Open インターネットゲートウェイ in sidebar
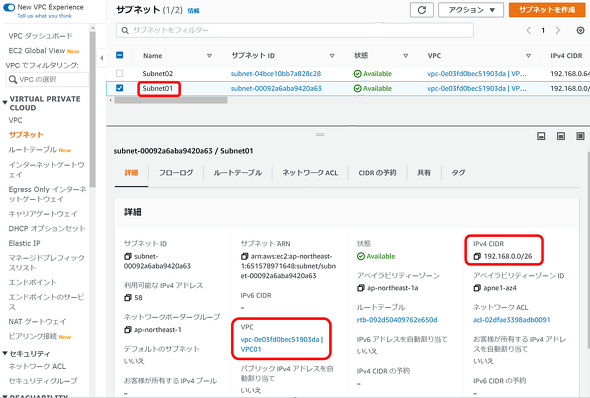The height and width of the screenshot is (398, 590). point(46,170)
